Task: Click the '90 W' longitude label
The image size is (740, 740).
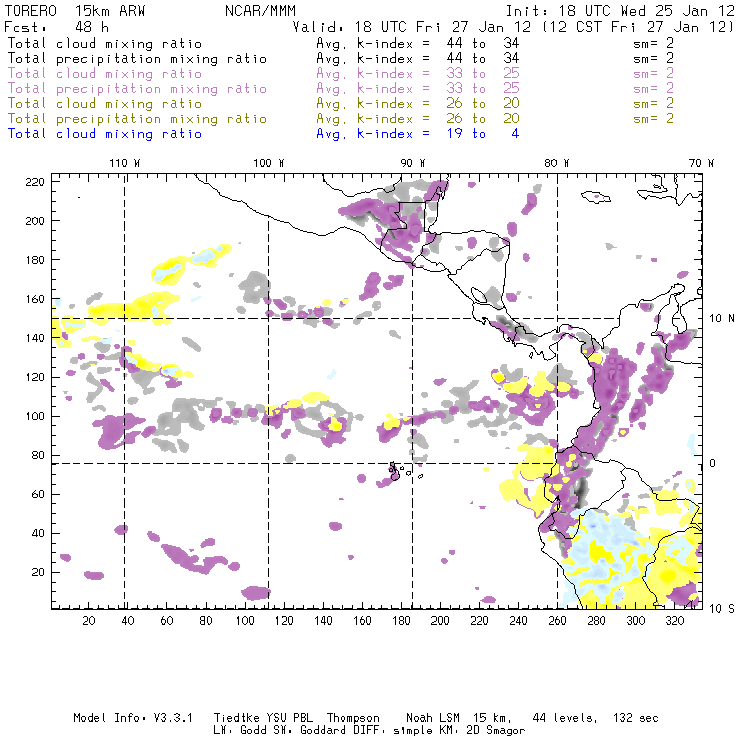Action: coord(412,163)
